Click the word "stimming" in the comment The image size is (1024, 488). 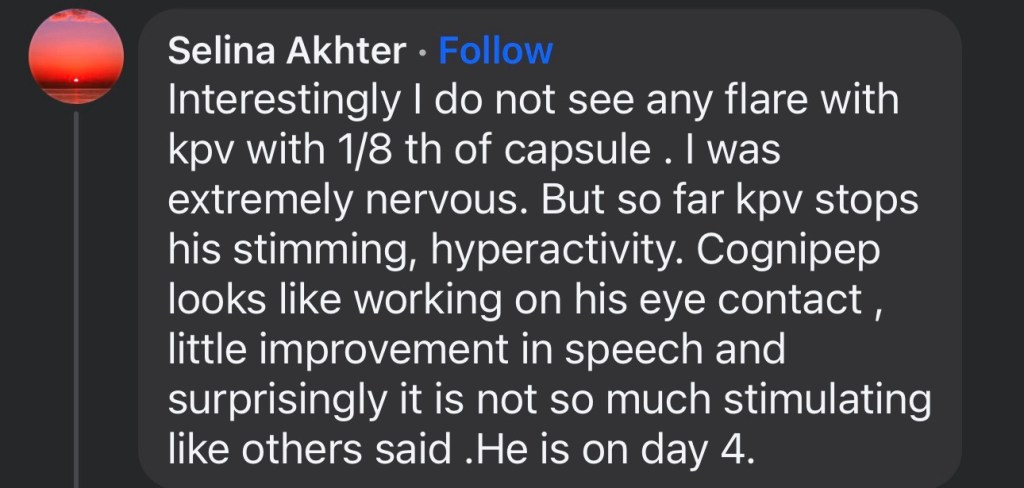click(x=303, y=248)
